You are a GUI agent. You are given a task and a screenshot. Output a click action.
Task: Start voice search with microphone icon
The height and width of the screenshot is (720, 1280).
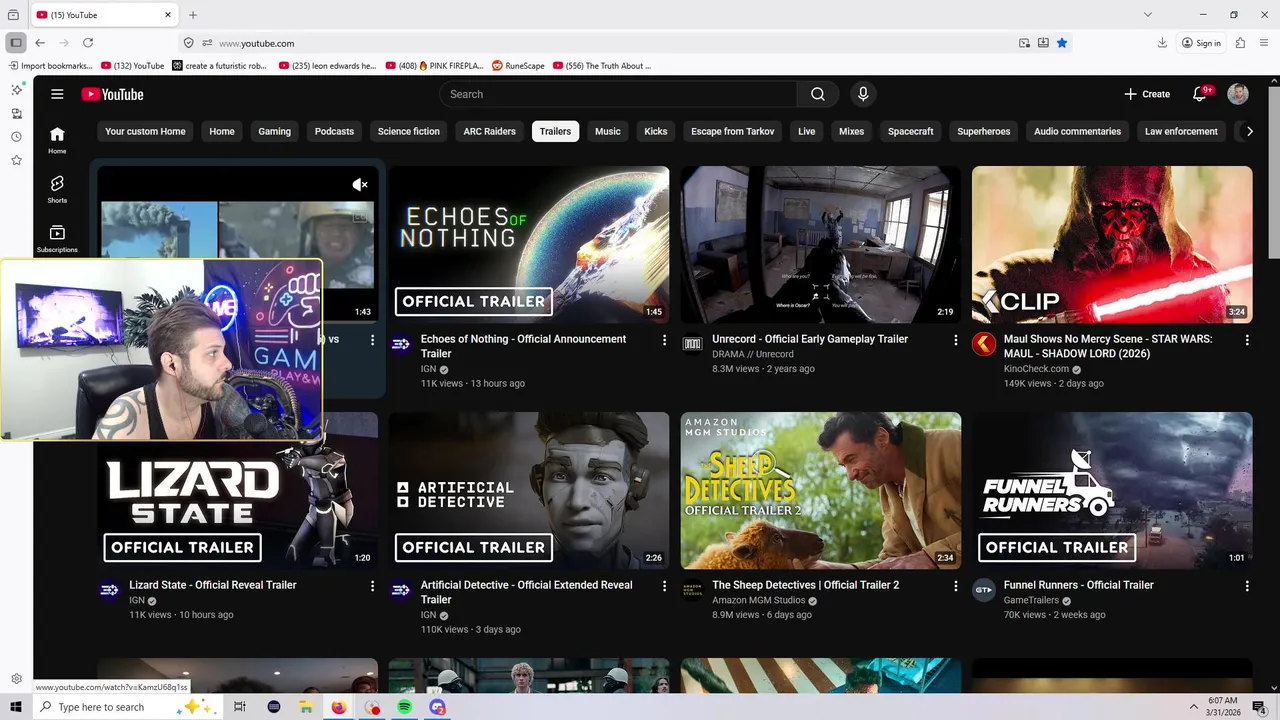pos(863,94)
